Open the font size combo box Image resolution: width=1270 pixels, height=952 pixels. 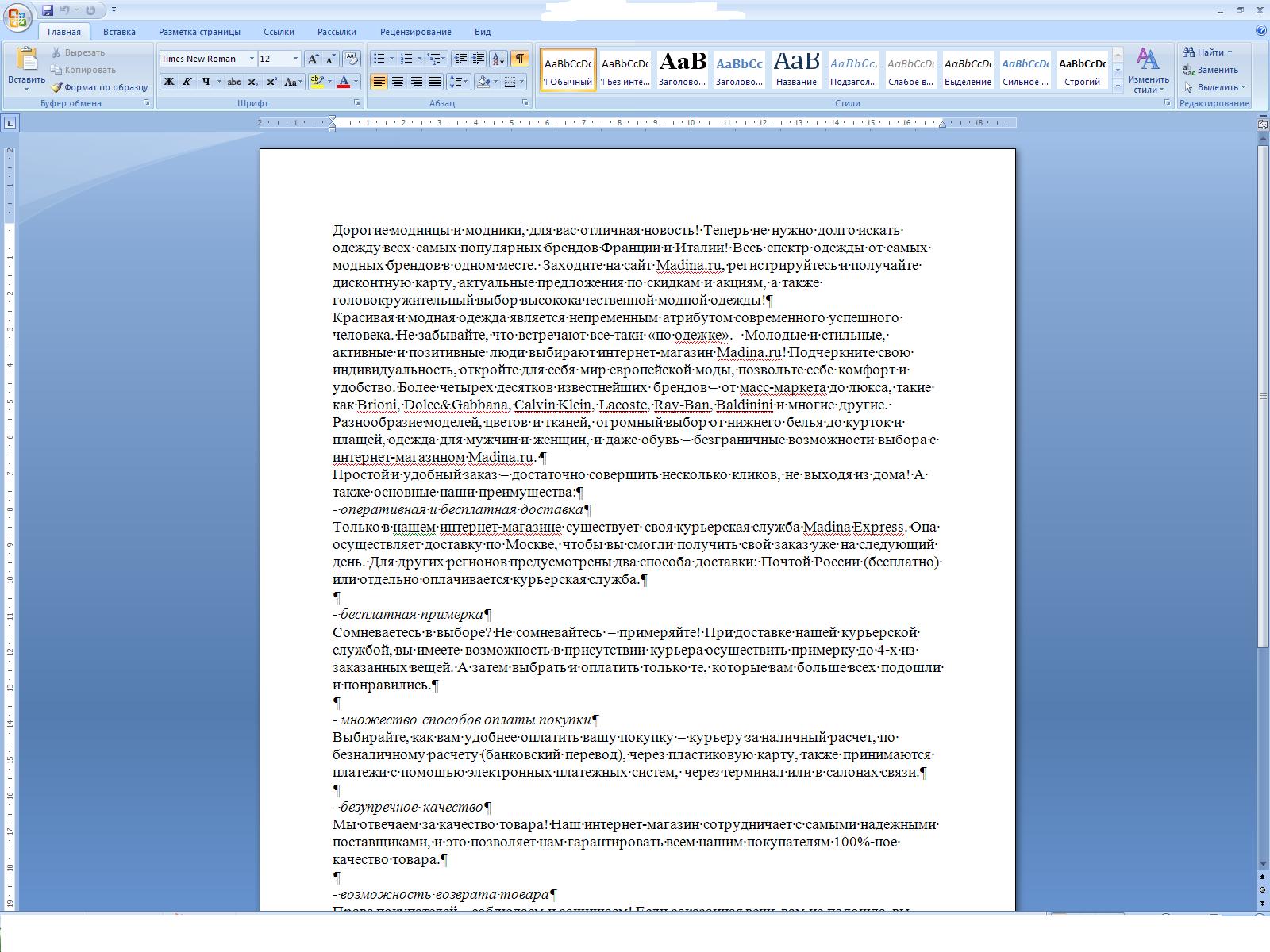coord(279,59)
